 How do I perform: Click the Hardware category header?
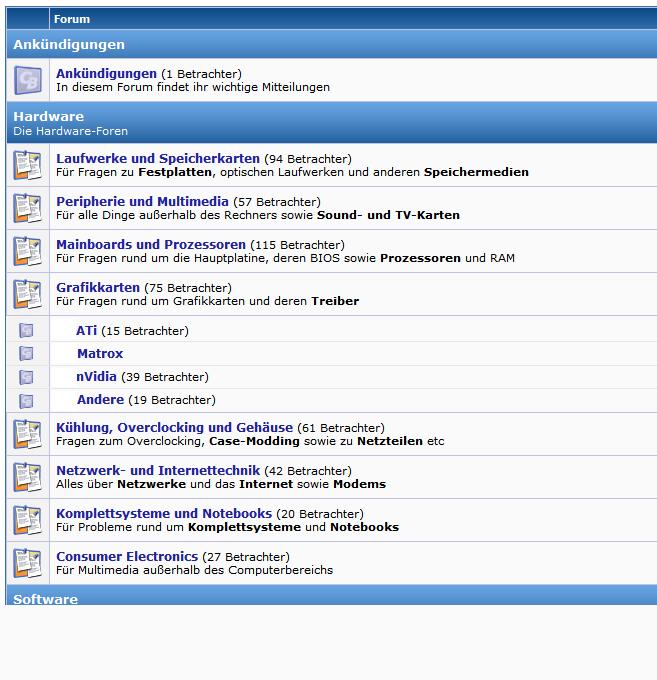(49, 116)
